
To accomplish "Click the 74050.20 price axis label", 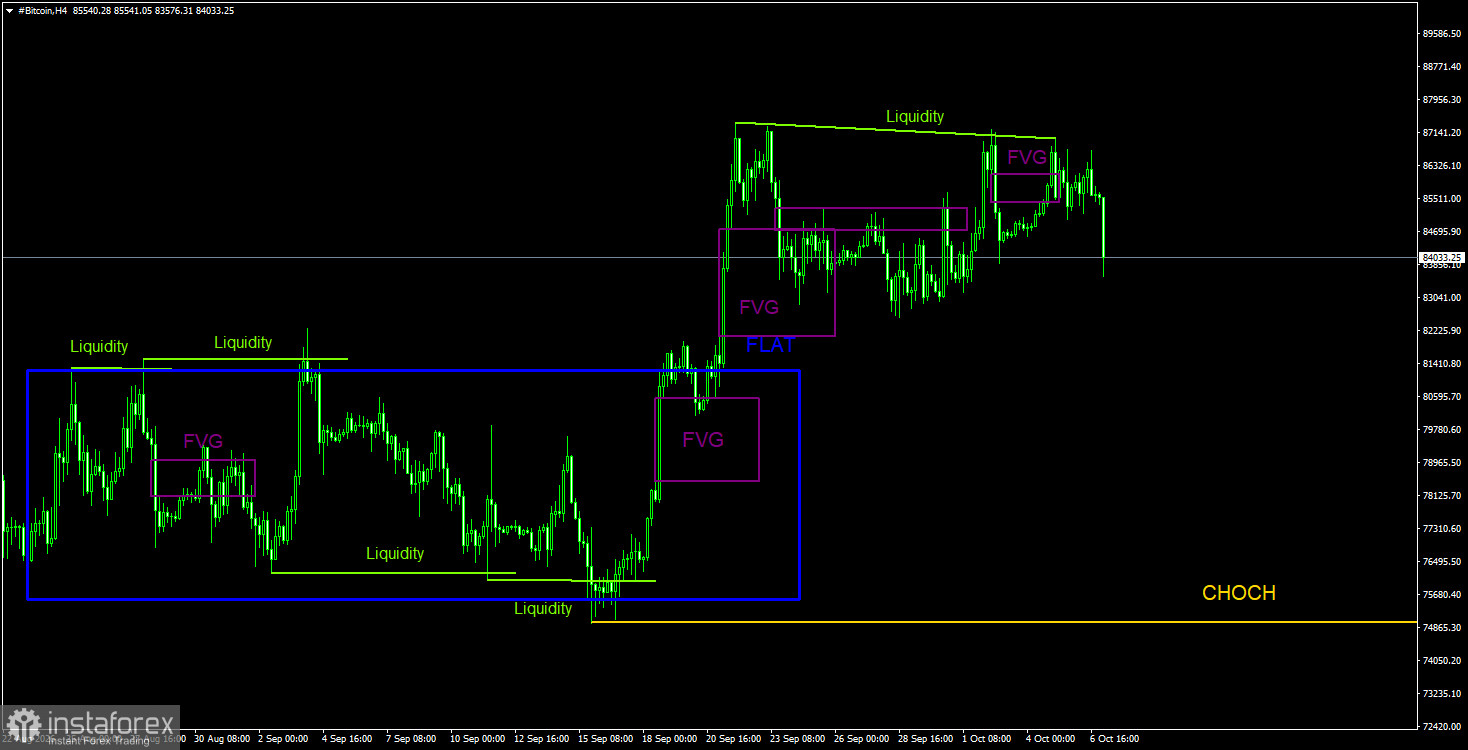I will click(x=1442, y=660).
